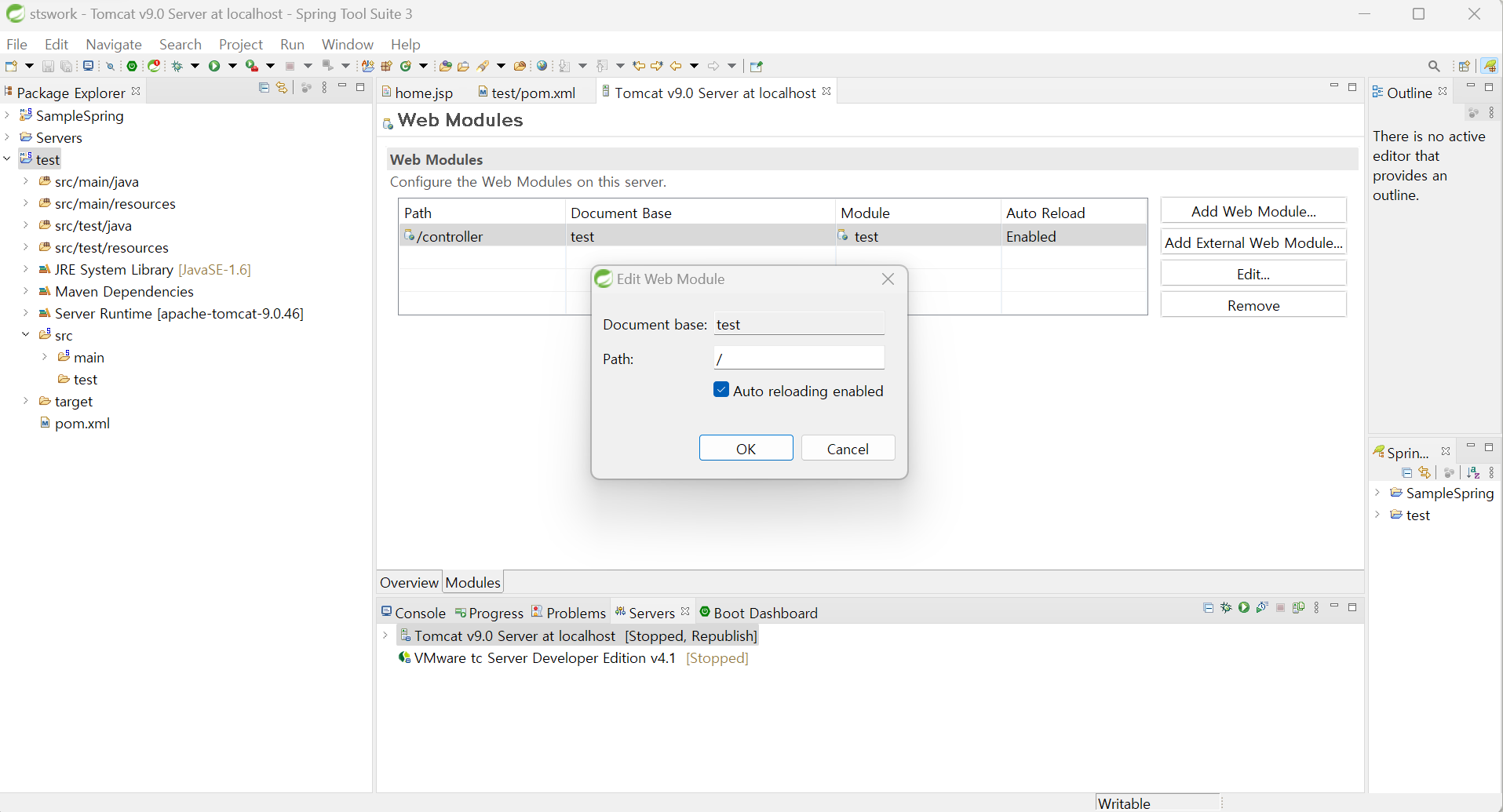Open the File menu
This screenshot has width=1503, height=812.
click(x=16, y=44)
